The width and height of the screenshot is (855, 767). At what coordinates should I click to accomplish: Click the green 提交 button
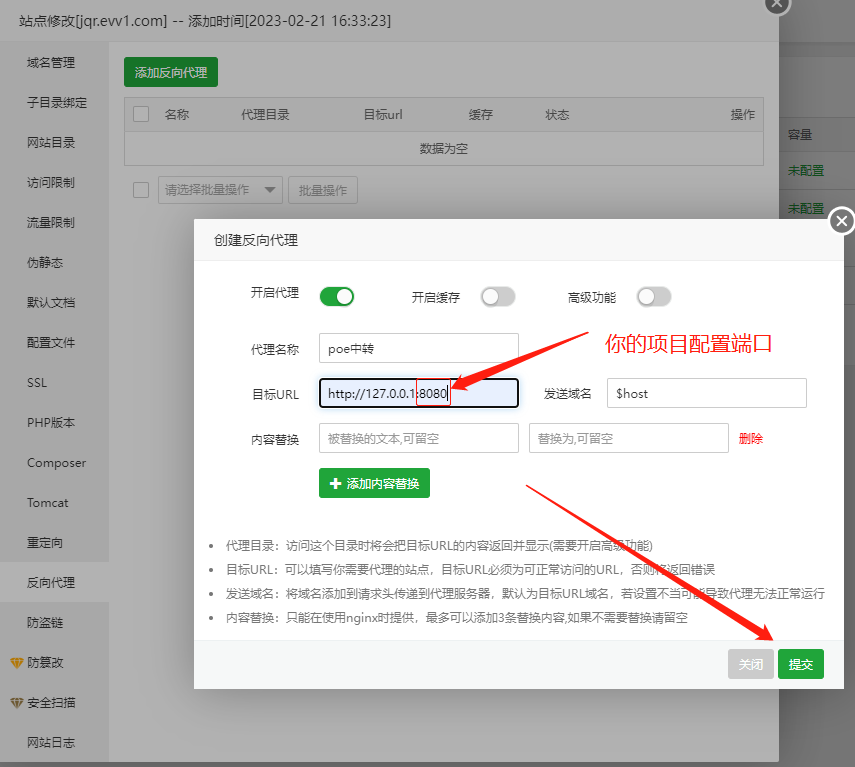pos(800,663)
